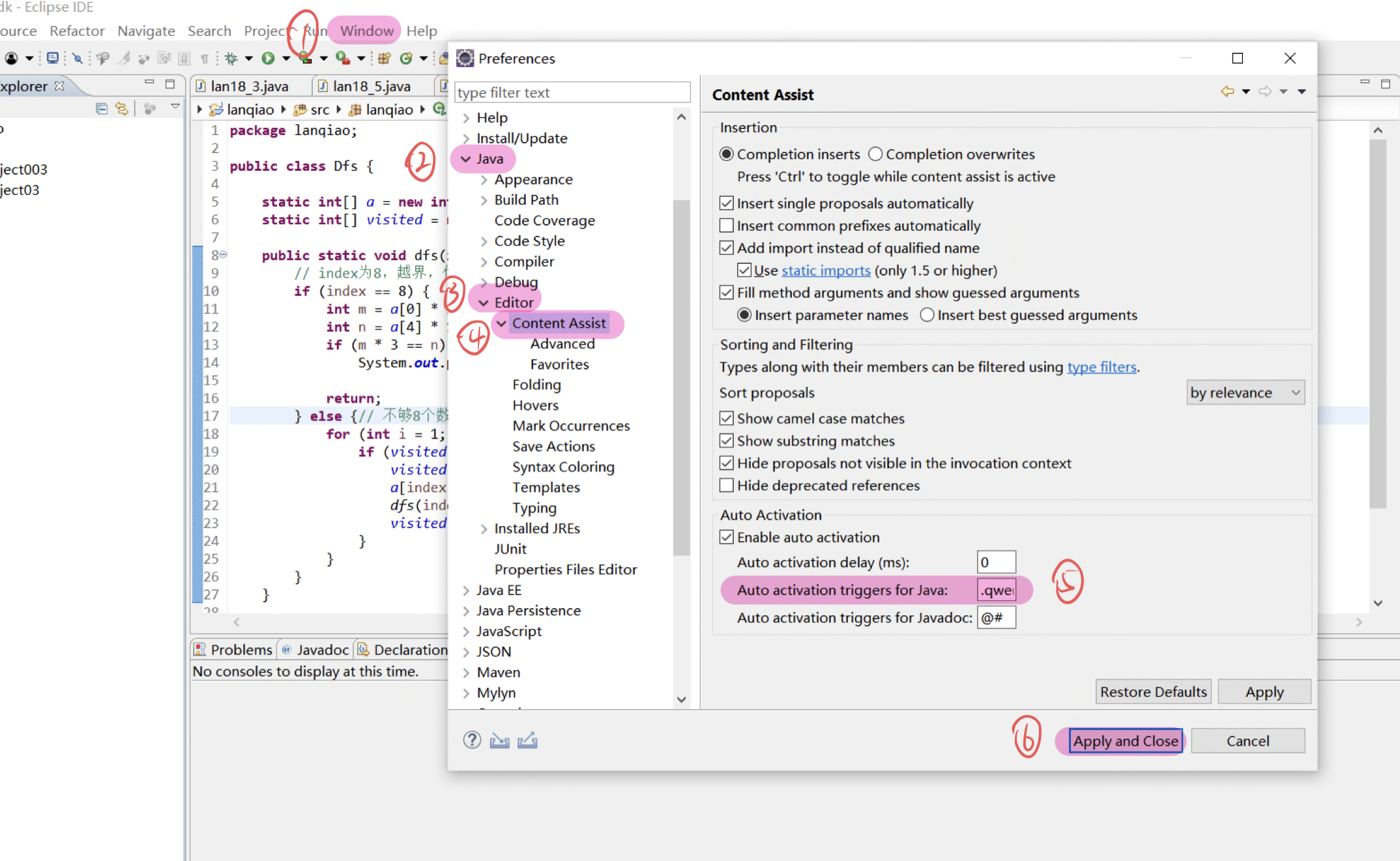Click the Preferences help question mark icon
This screenshot has width=1400, height=861.
pos(472,740)
